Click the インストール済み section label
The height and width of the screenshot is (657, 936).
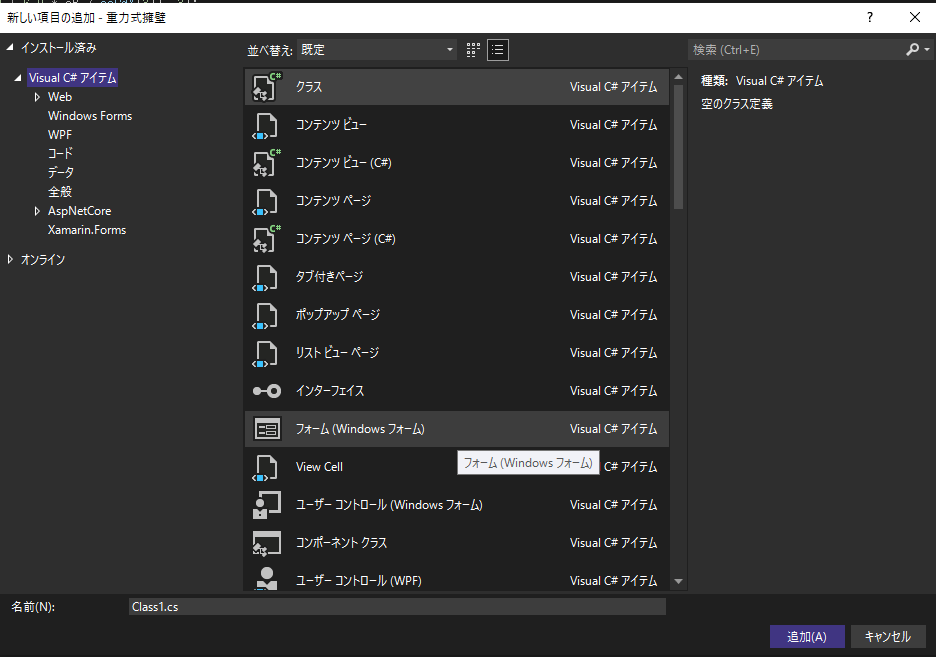pos(58,48)
